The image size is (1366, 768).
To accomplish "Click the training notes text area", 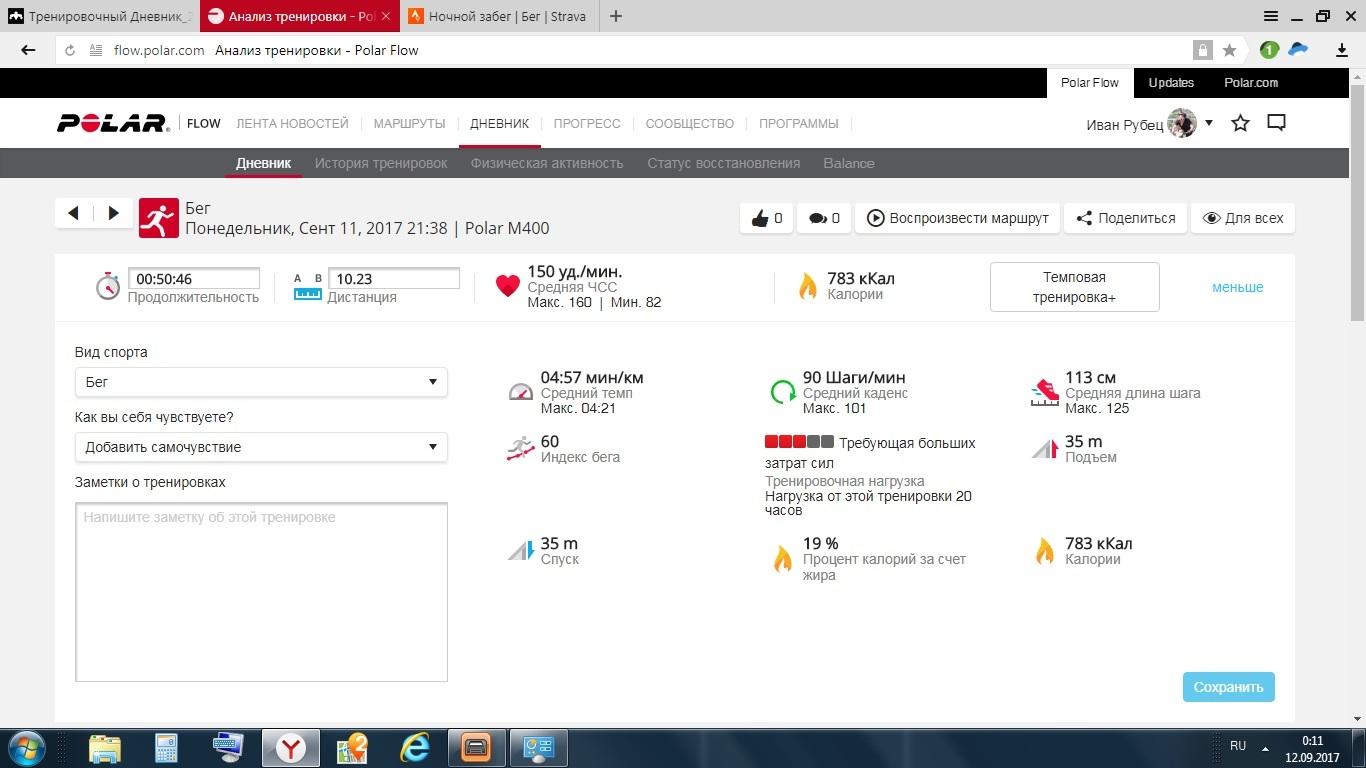I will coord(261,592).
